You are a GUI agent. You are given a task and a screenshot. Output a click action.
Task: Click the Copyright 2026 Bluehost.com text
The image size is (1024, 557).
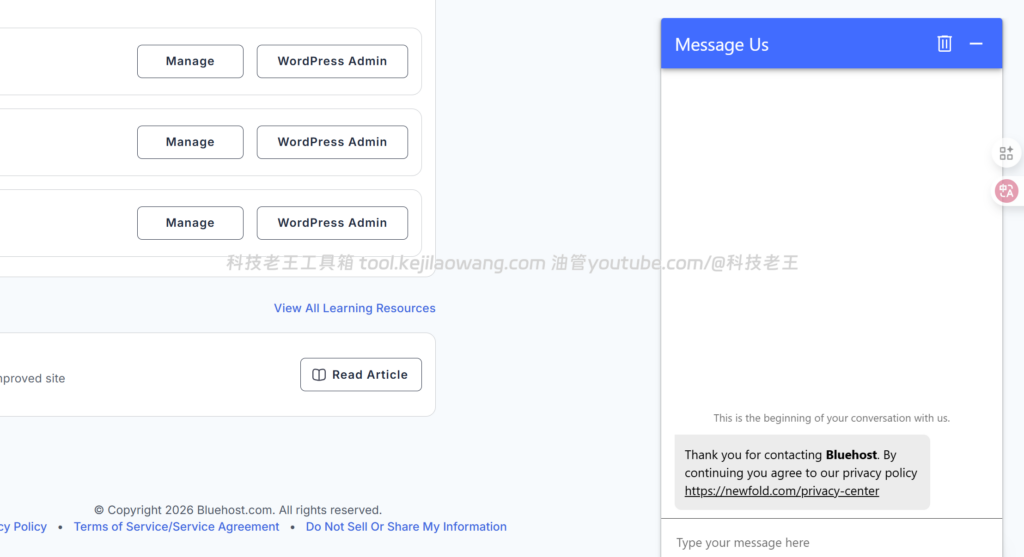click(x=238, y=510)
